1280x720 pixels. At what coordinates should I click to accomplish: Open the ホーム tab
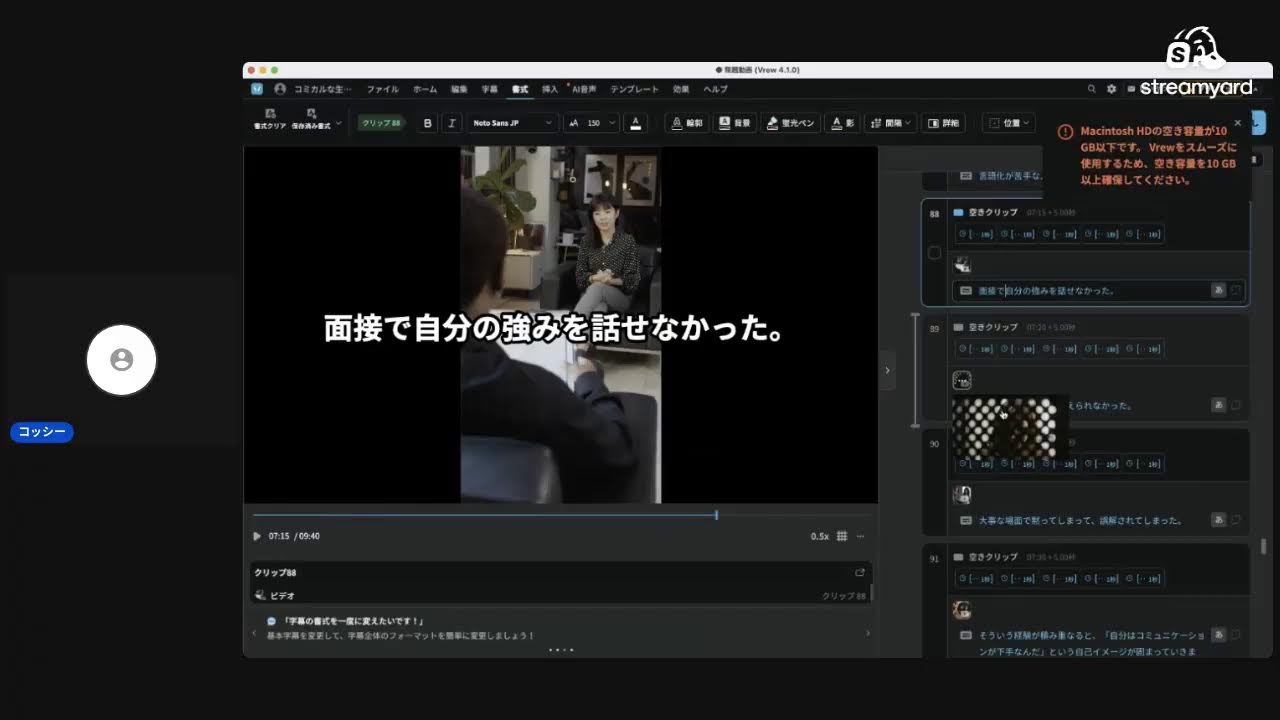tap(425, 89)
